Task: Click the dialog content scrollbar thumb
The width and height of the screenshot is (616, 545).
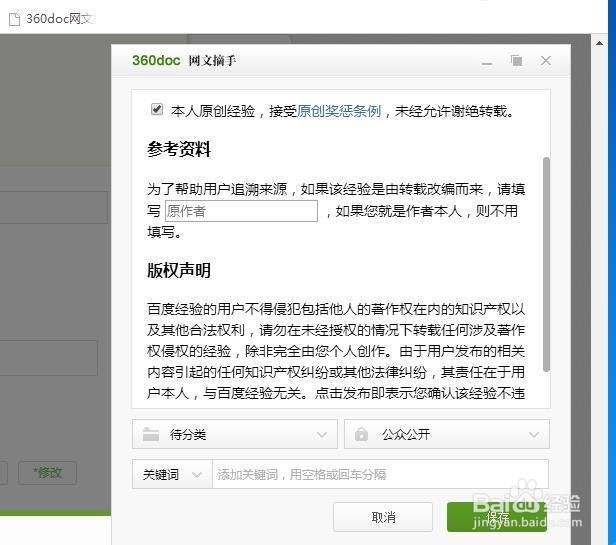Action: [546, 264]
